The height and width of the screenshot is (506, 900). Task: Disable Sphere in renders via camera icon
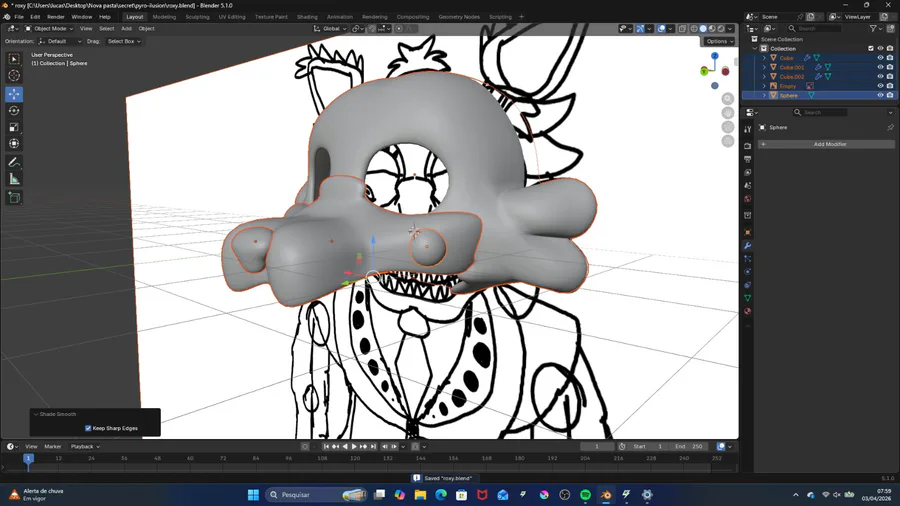pyautogui.click(x=890, y=95)
